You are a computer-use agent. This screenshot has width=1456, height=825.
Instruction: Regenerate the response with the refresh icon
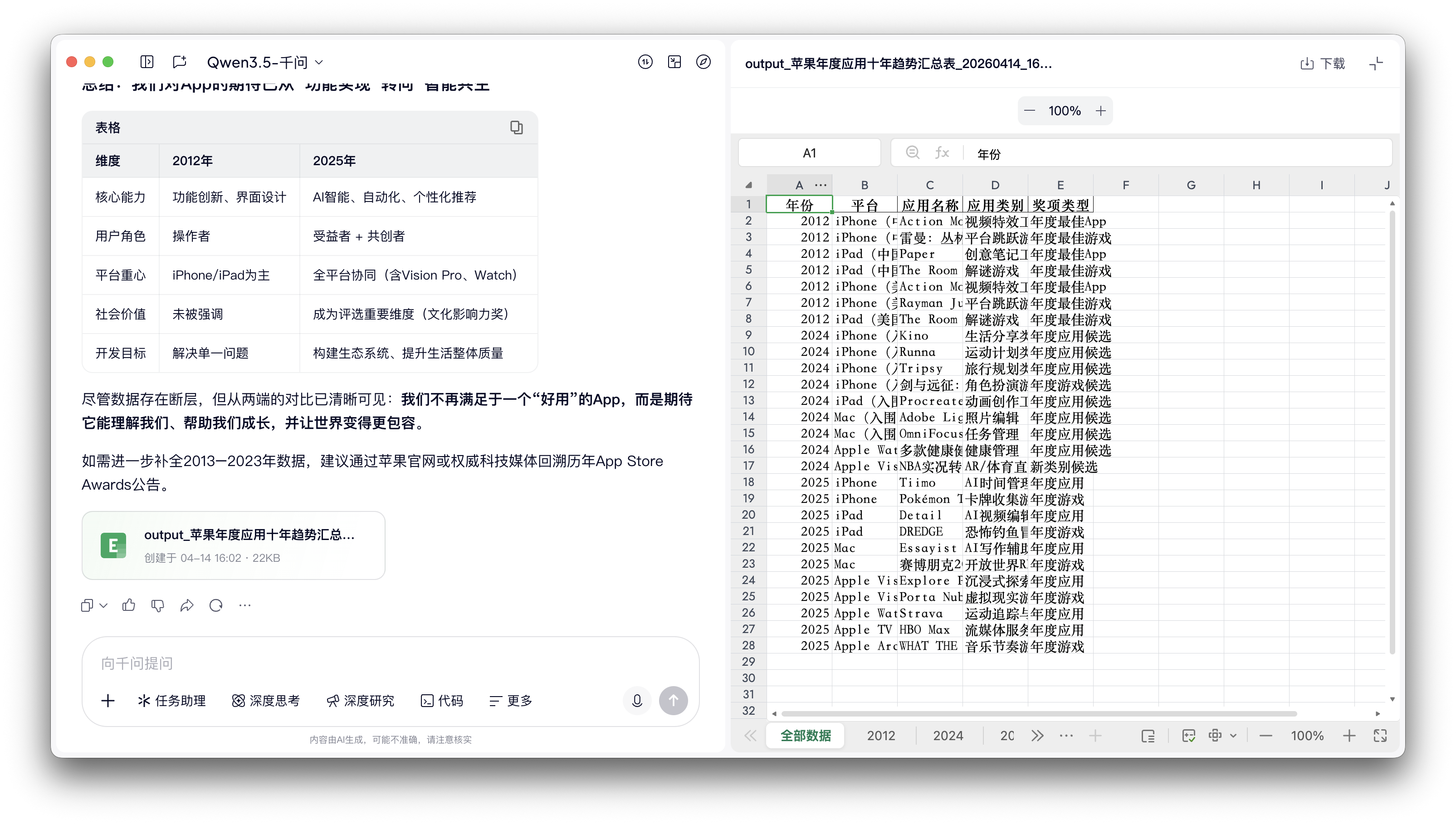point(216,605)
